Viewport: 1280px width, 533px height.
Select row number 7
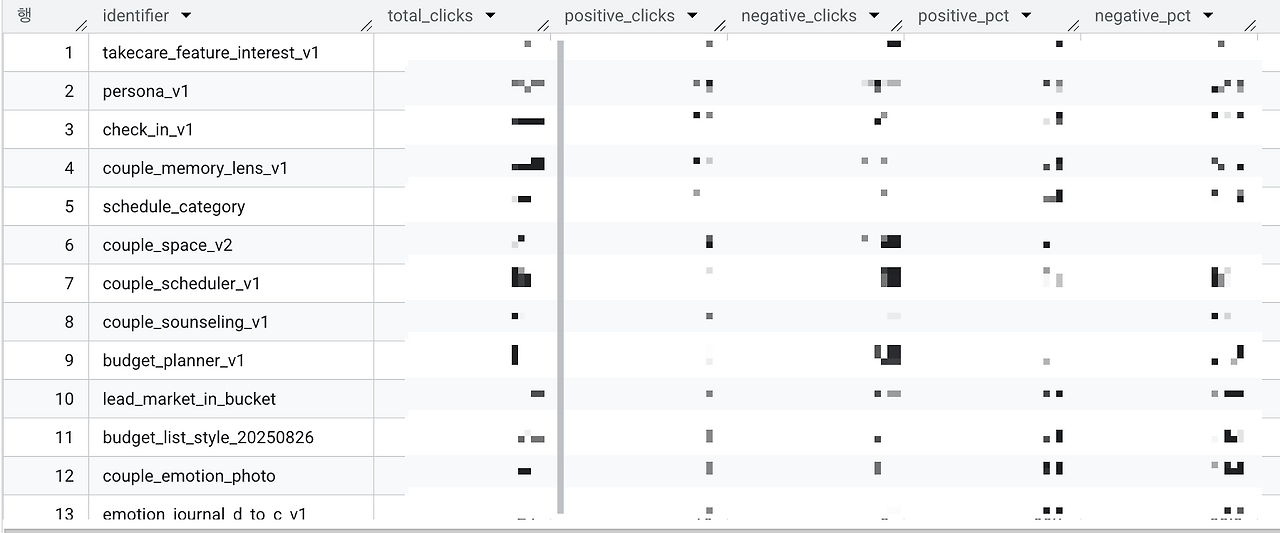click(69, 283)
